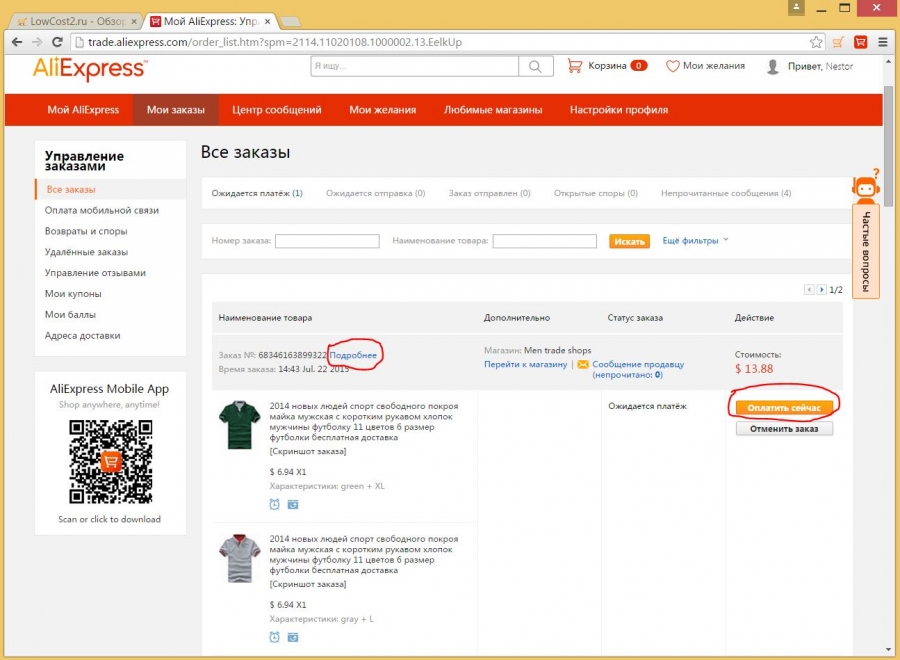This screenshot has height=660, width=900.
Task: Click the orange shopping cart extension icon in the toolbar
Action: pos(838,42)
